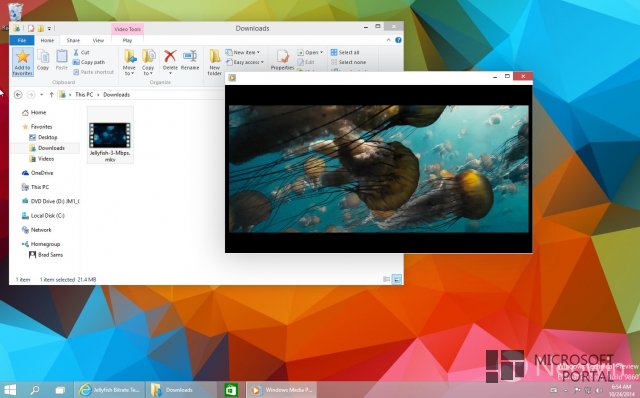Image resolution: width=640 pixels, height=398 pixels.
Task: Open the Copy to dropdown
Action: pos(148,62)
